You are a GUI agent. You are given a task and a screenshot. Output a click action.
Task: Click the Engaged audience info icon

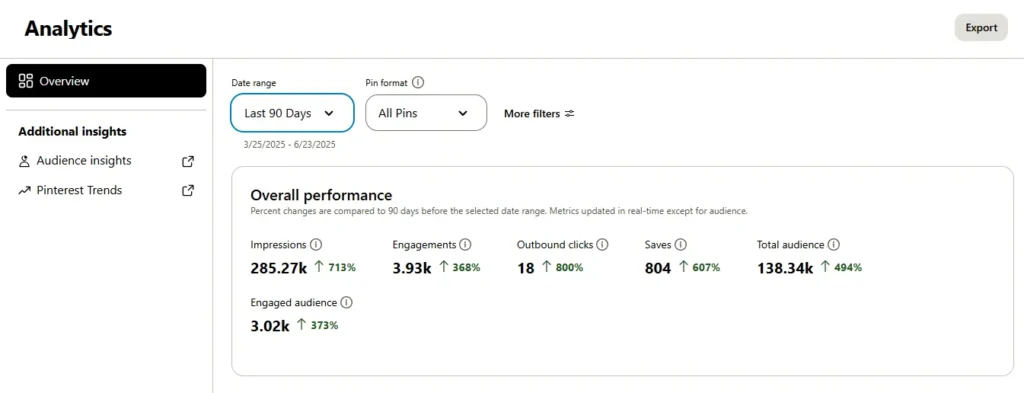coord(346,303)
